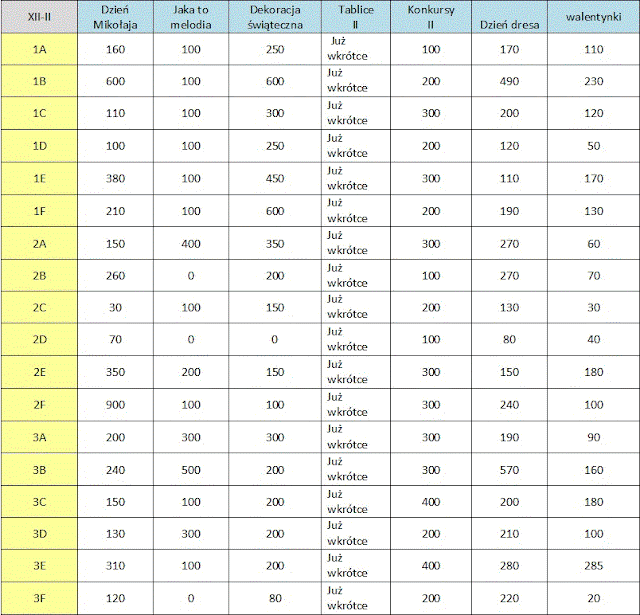
Task: Select 110 in row 1C Dzień Mikołaja
Action: (x=116, y=113)
